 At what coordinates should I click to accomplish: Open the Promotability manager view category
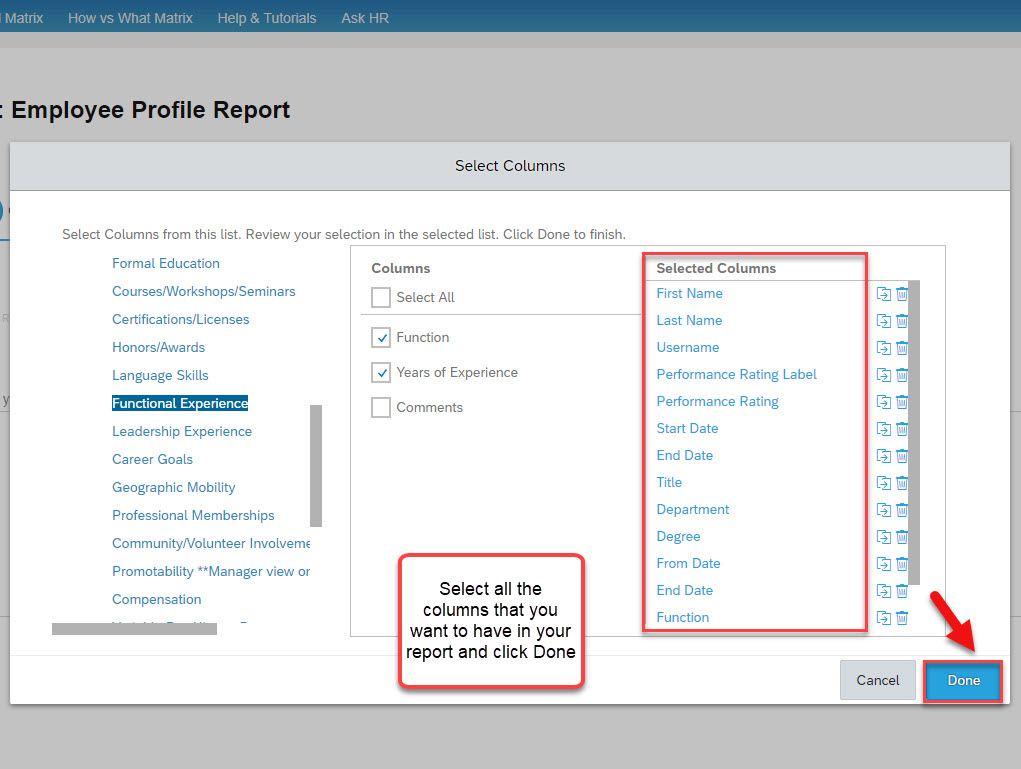click(x=211, y=571)
